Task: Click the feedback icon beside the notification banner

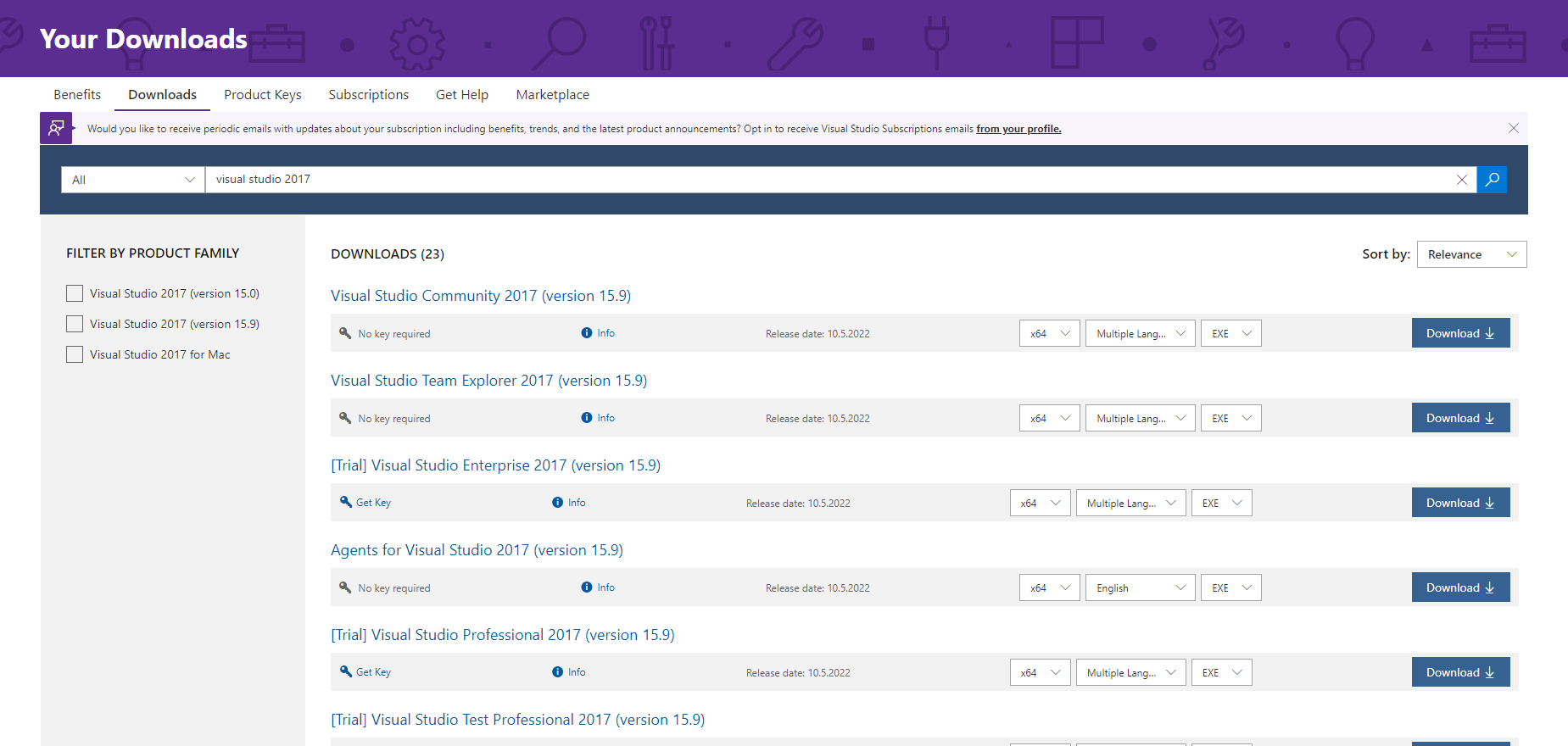Action: tap(56, 128)
